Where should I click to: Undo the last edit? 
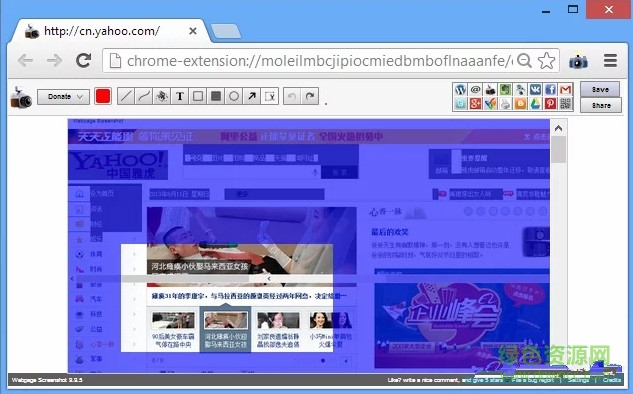tap(292, 96)
